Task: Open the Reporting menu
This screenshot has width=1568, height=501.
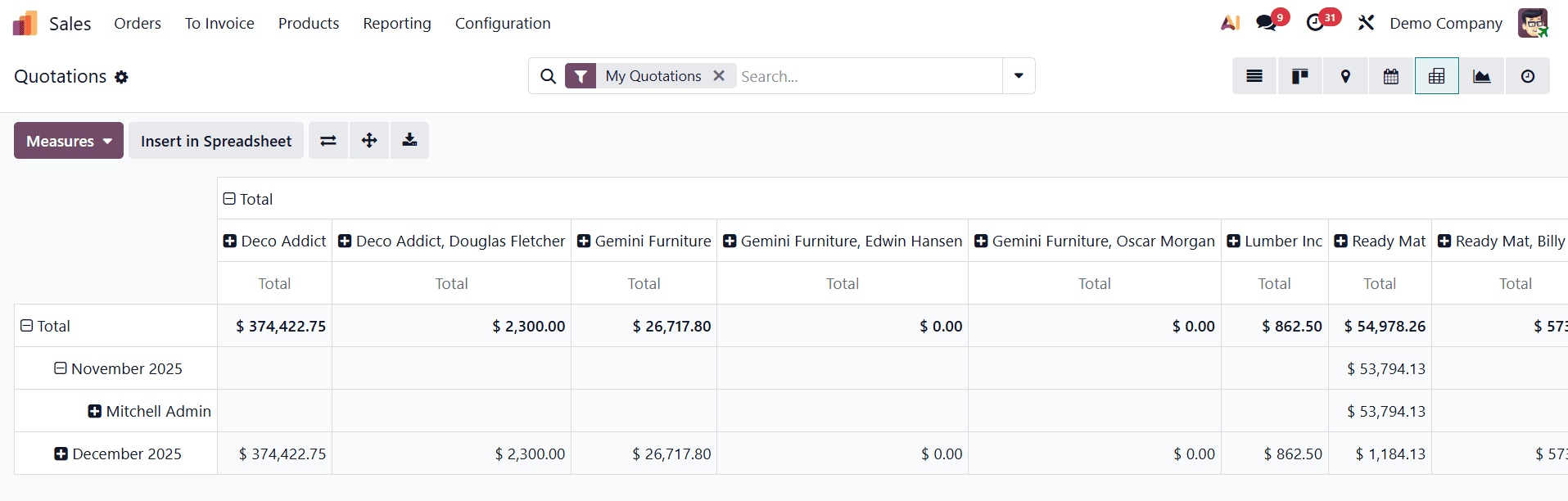Action: (397, 23)
